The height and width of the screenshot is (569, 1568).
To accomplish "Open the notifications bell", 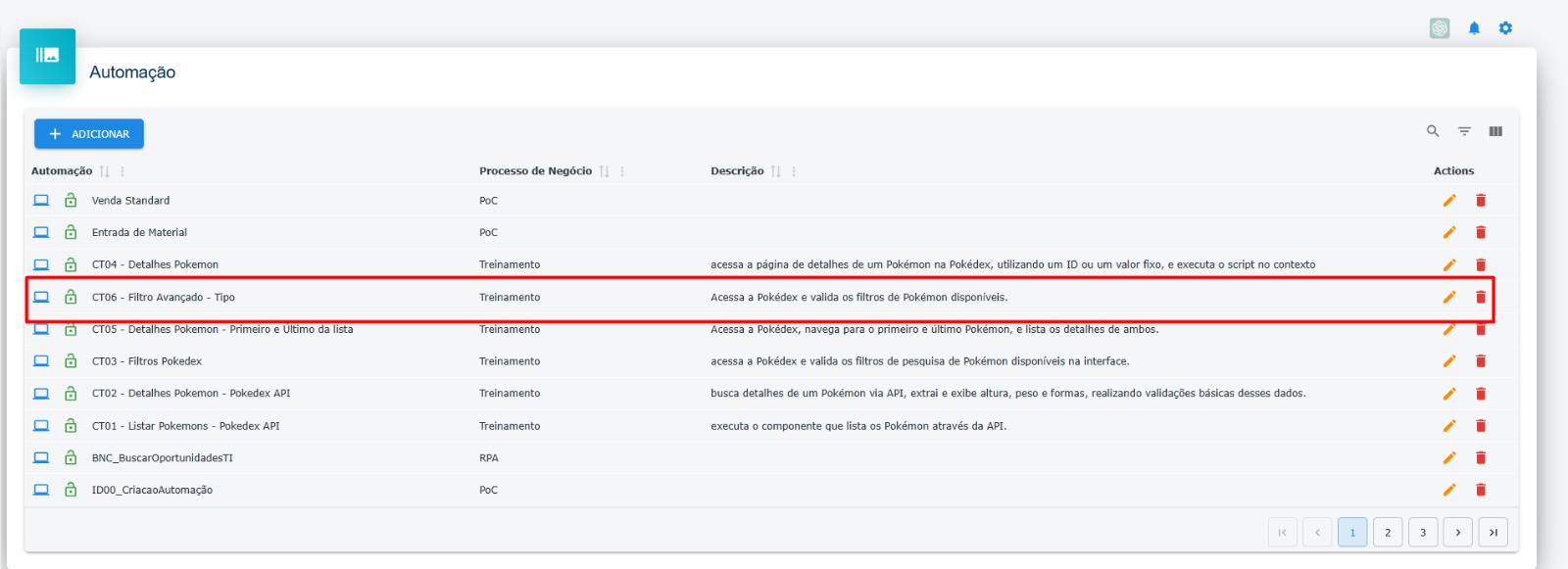I will (x=1474, y=28).
